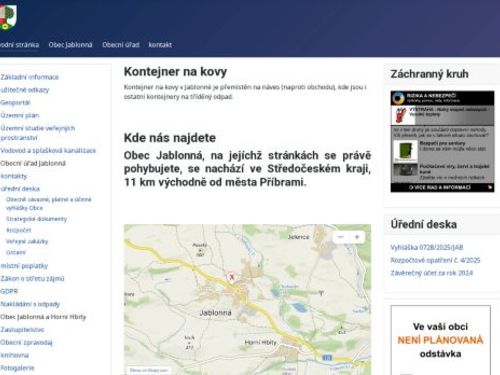500x375 pixels.
Task: Click the Úřední deska widget heading
Action: coord(424,224)
